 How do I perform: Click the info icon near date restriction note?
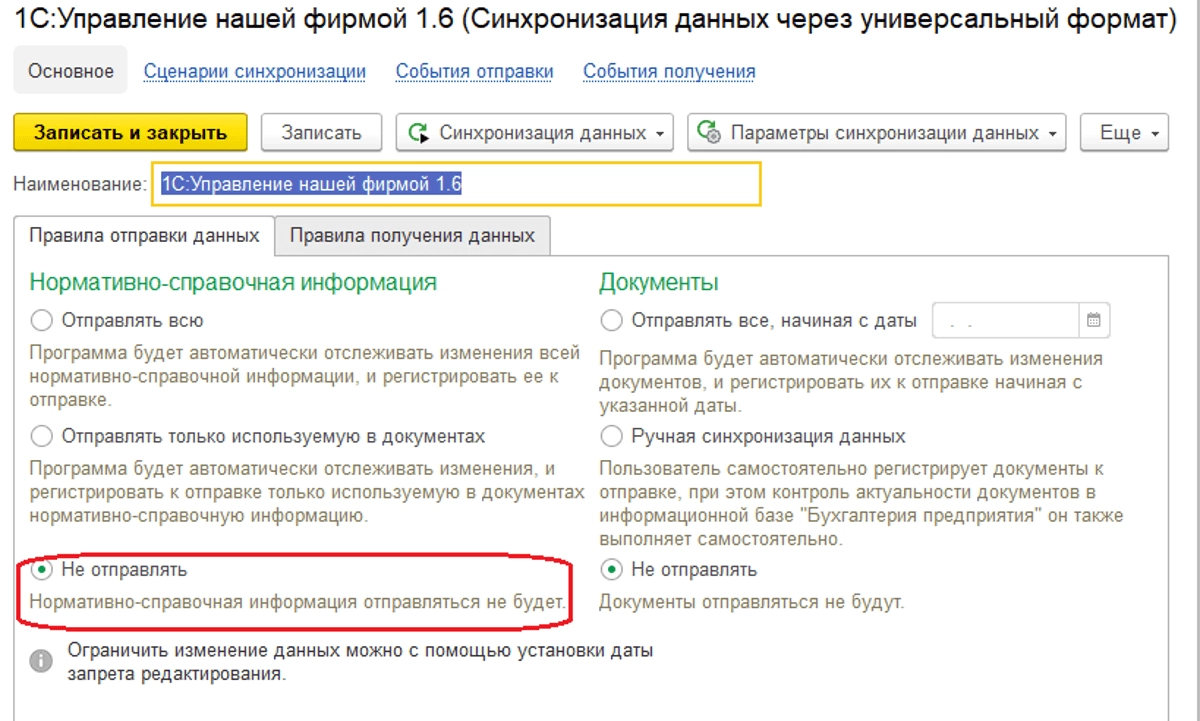click(41, 661)
